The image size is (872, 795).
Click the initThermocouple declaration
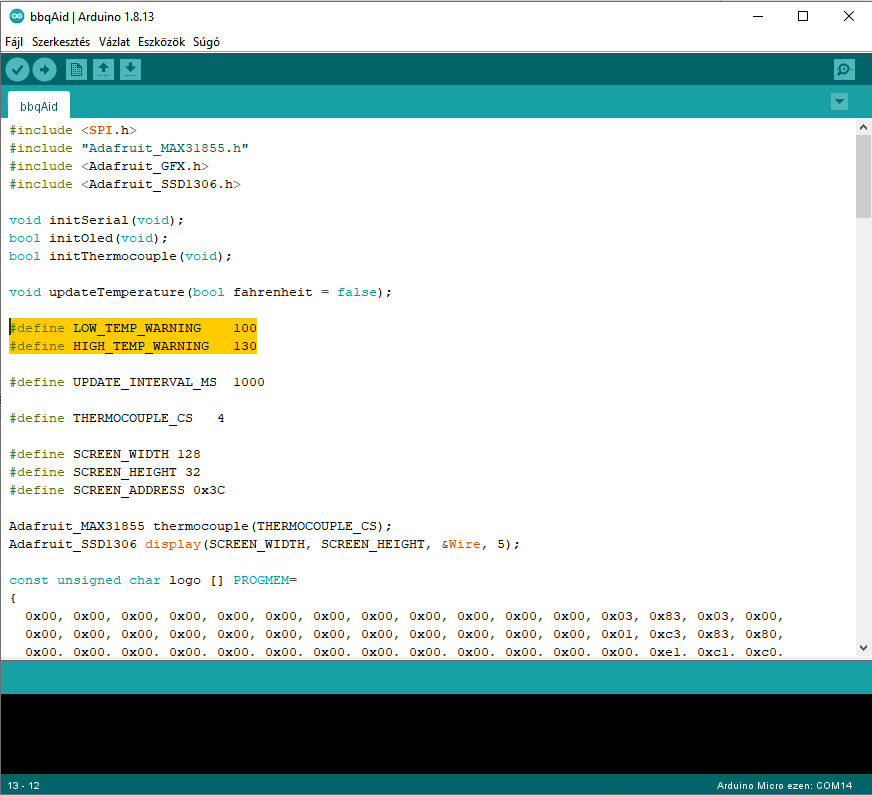pyautogui.click(x=121, y=256)
